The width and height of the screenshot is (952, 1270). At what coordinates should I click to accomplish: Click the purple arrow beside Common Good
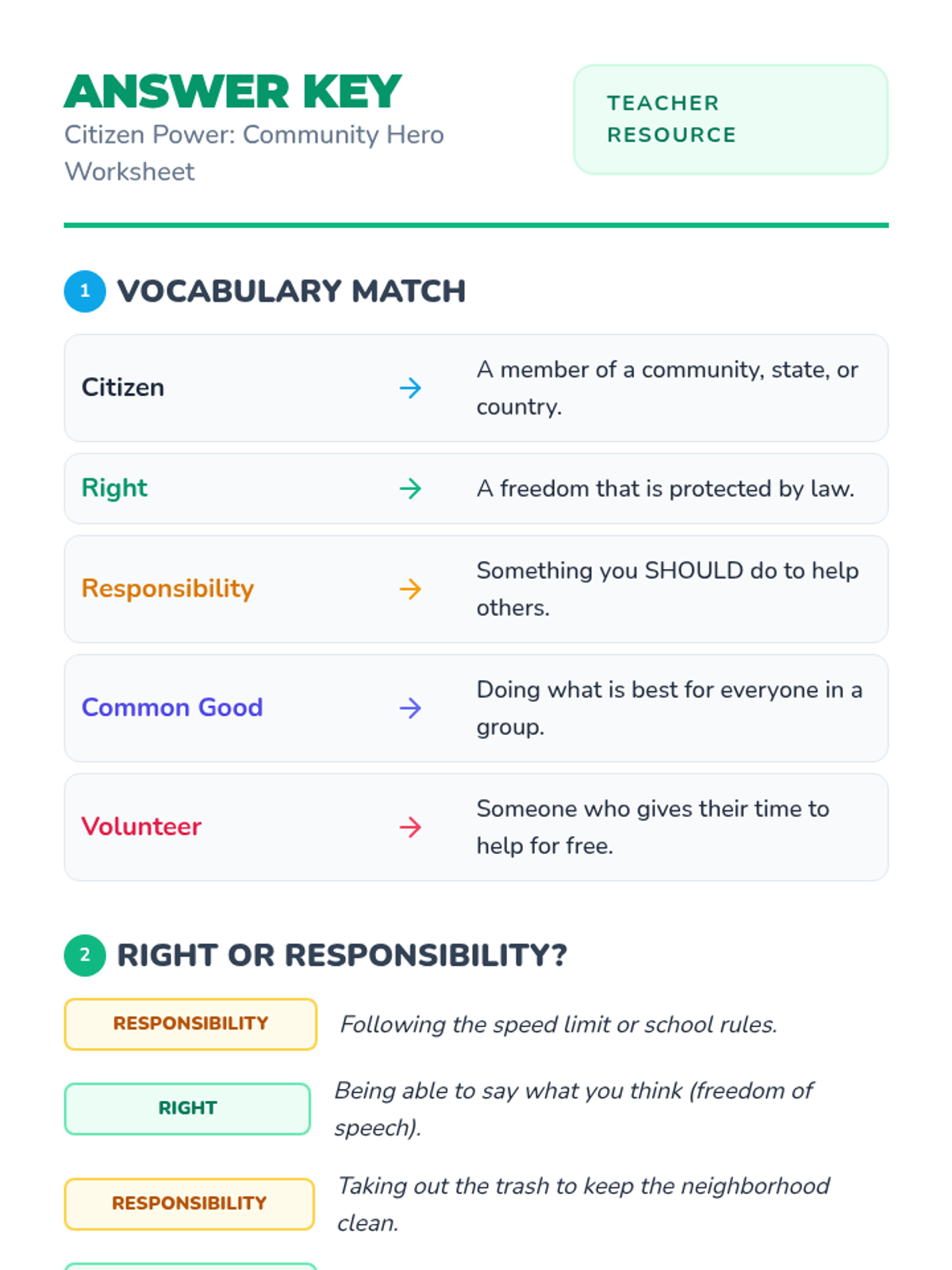click(x=410, y=708)
